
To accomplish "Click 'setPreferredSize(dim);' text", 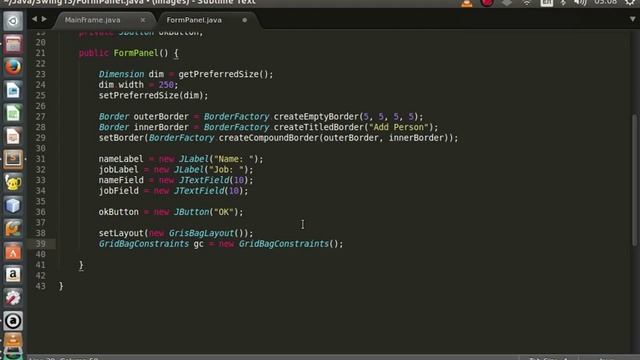I will click(x=153, y=96).
